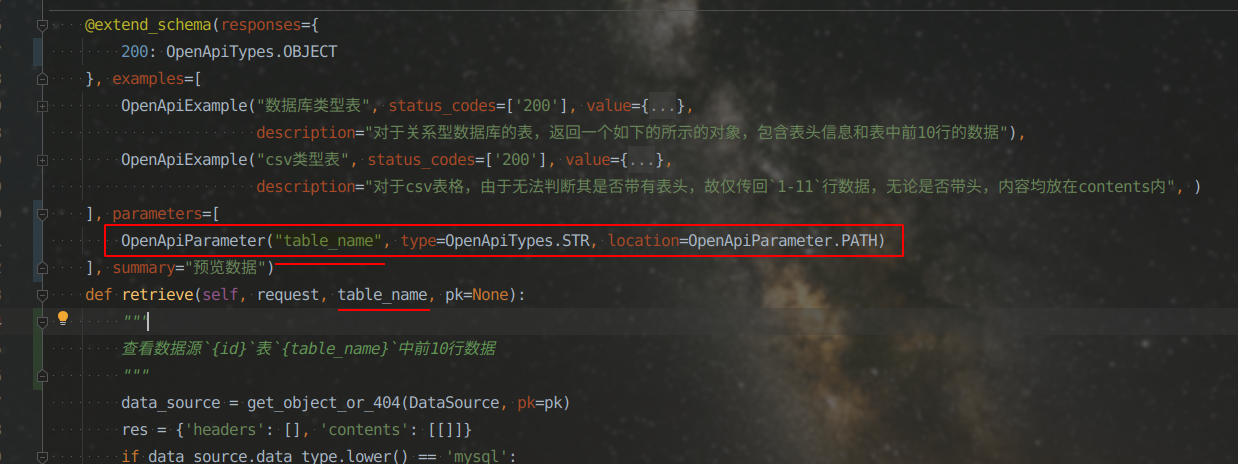Click the table_name argument of retrieve
1238x464 pixels.
tap(384, 294)
